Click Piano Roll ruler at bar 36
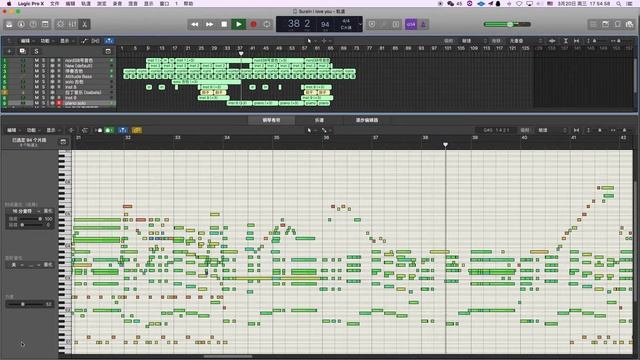 tap(326, 138)
